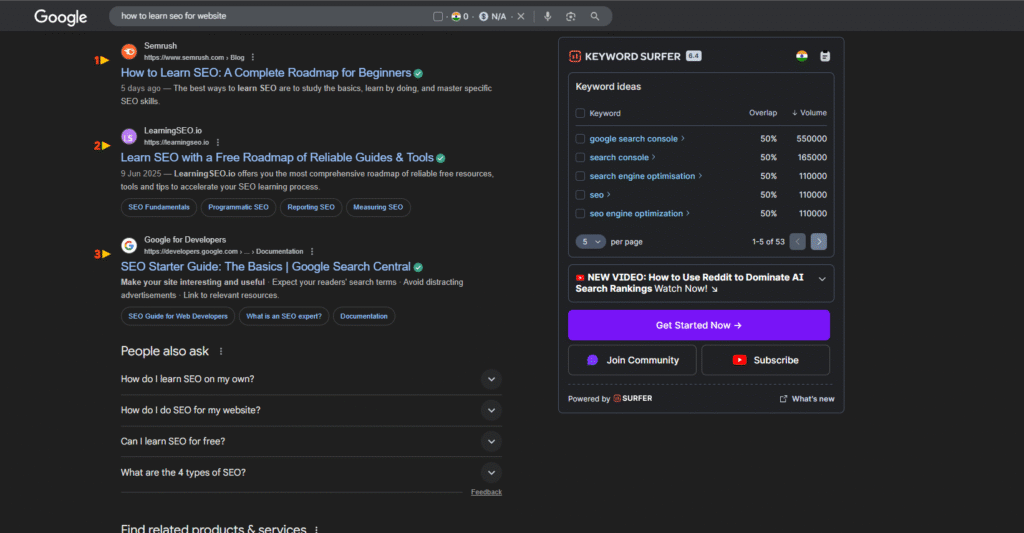Click the Google logo

pos(60,17)
